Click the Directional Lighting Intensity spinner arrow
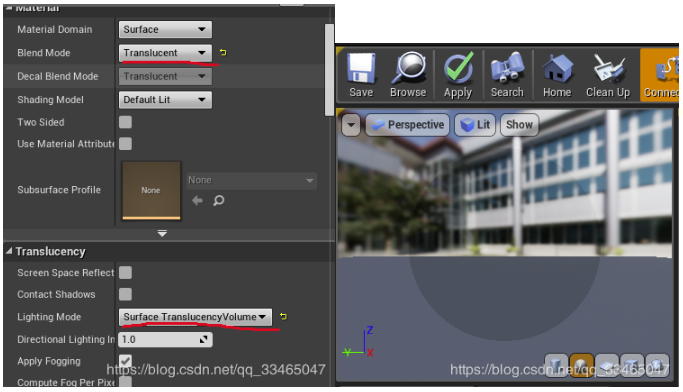Image resolution: width=683 pixels, height=392 pixels. [203, 339]
